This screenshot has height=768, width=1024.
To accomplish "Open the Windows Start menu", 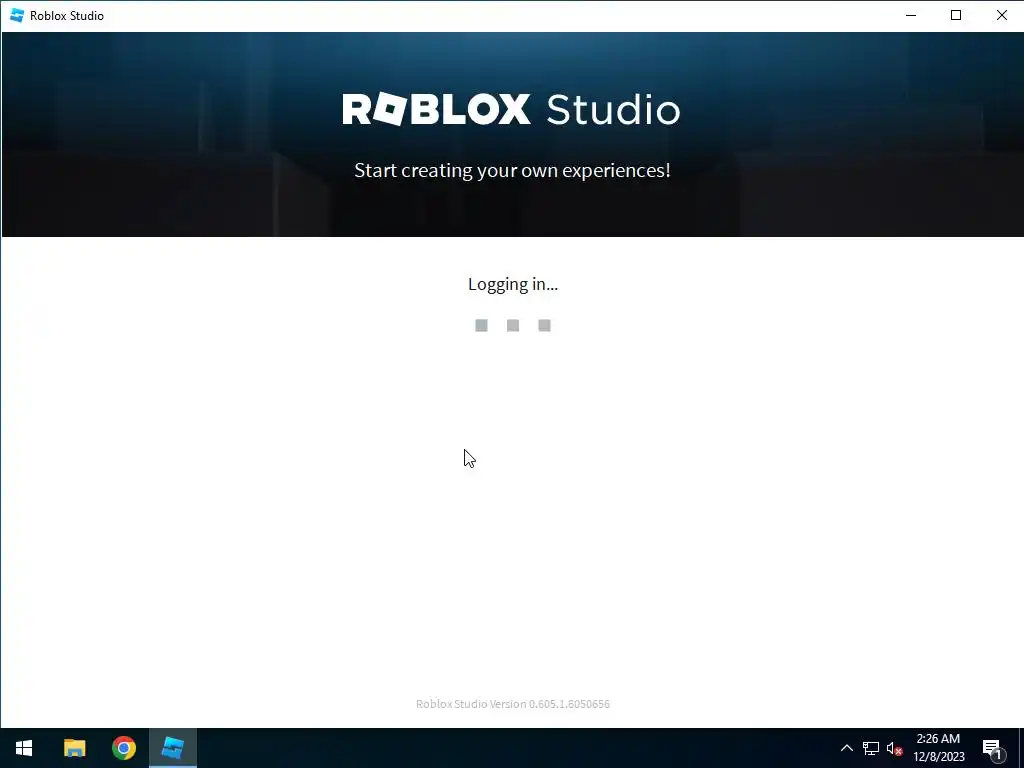I will pyautogui.click(x=24, y=748).
